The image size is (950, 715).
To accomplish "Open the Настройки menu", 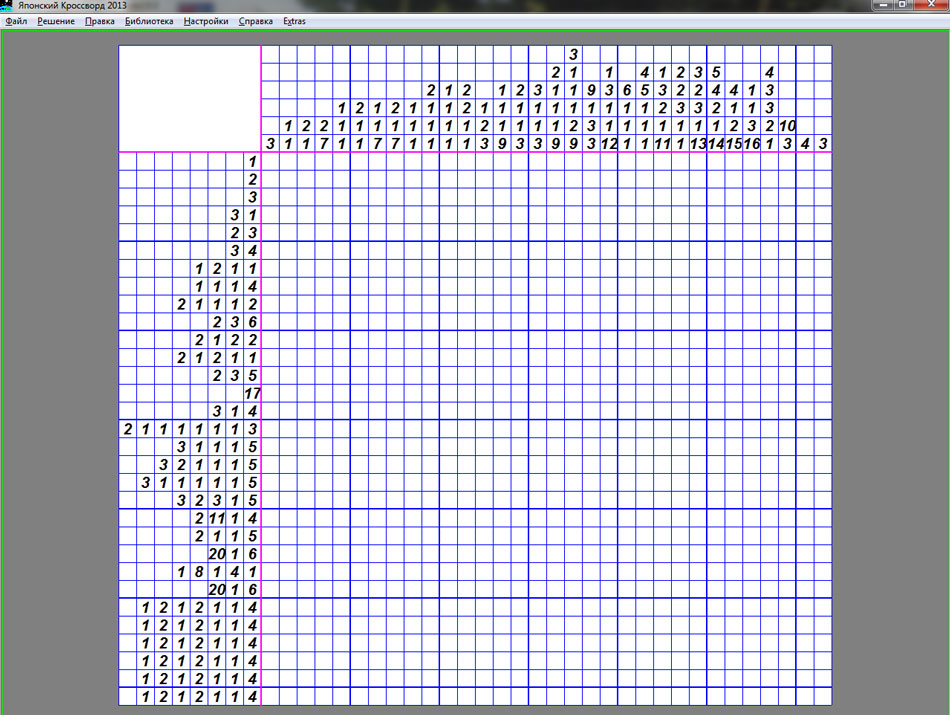I will [x=206, y=21].
